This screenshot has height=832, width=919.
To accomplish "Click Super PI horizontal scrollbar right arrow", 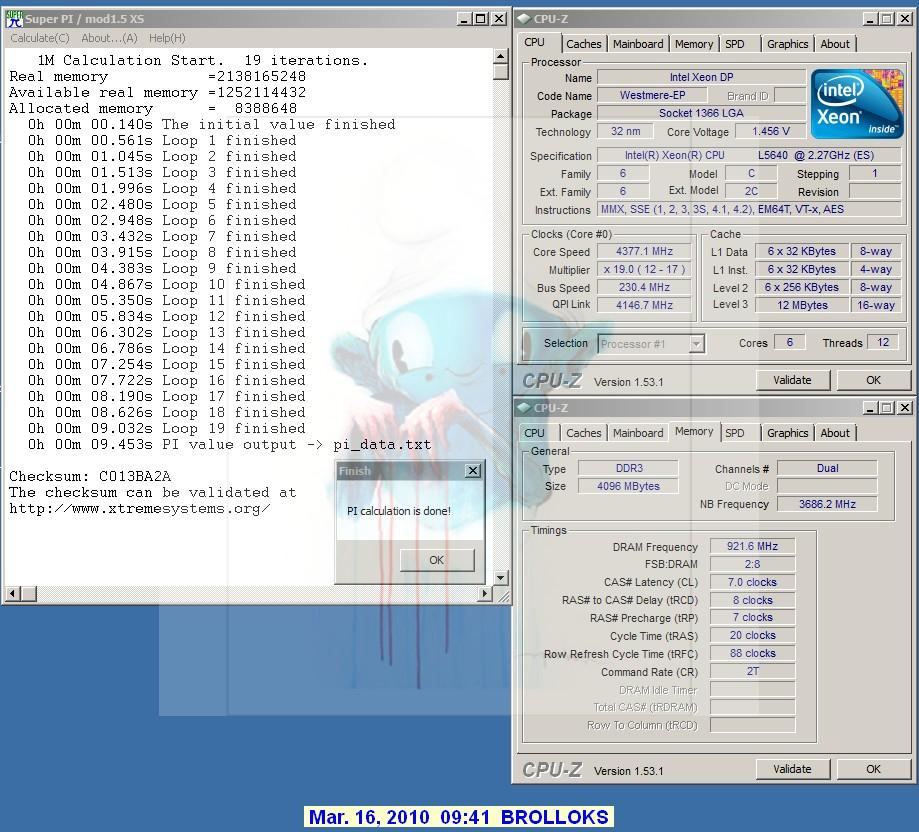I will tap(484, 594).
